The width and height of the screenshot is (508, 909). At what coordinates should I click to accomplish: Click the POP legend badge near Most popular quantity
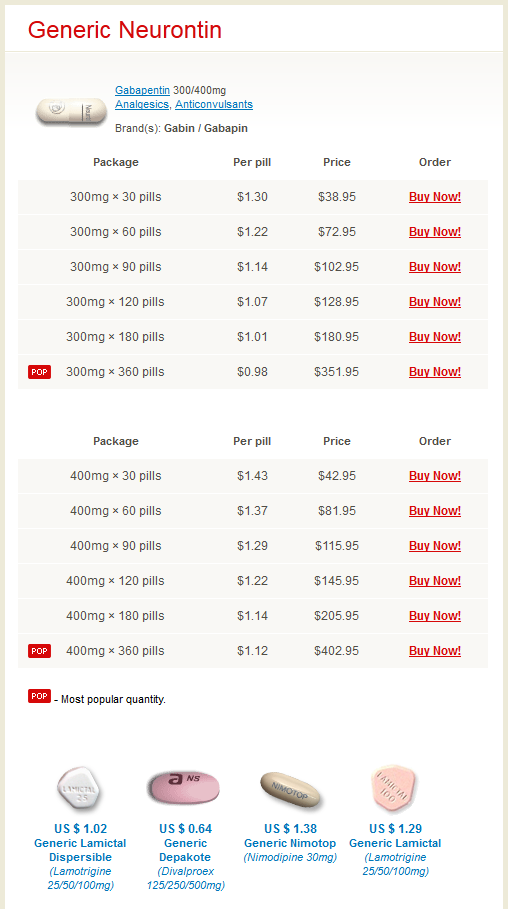tap(39, 696)
